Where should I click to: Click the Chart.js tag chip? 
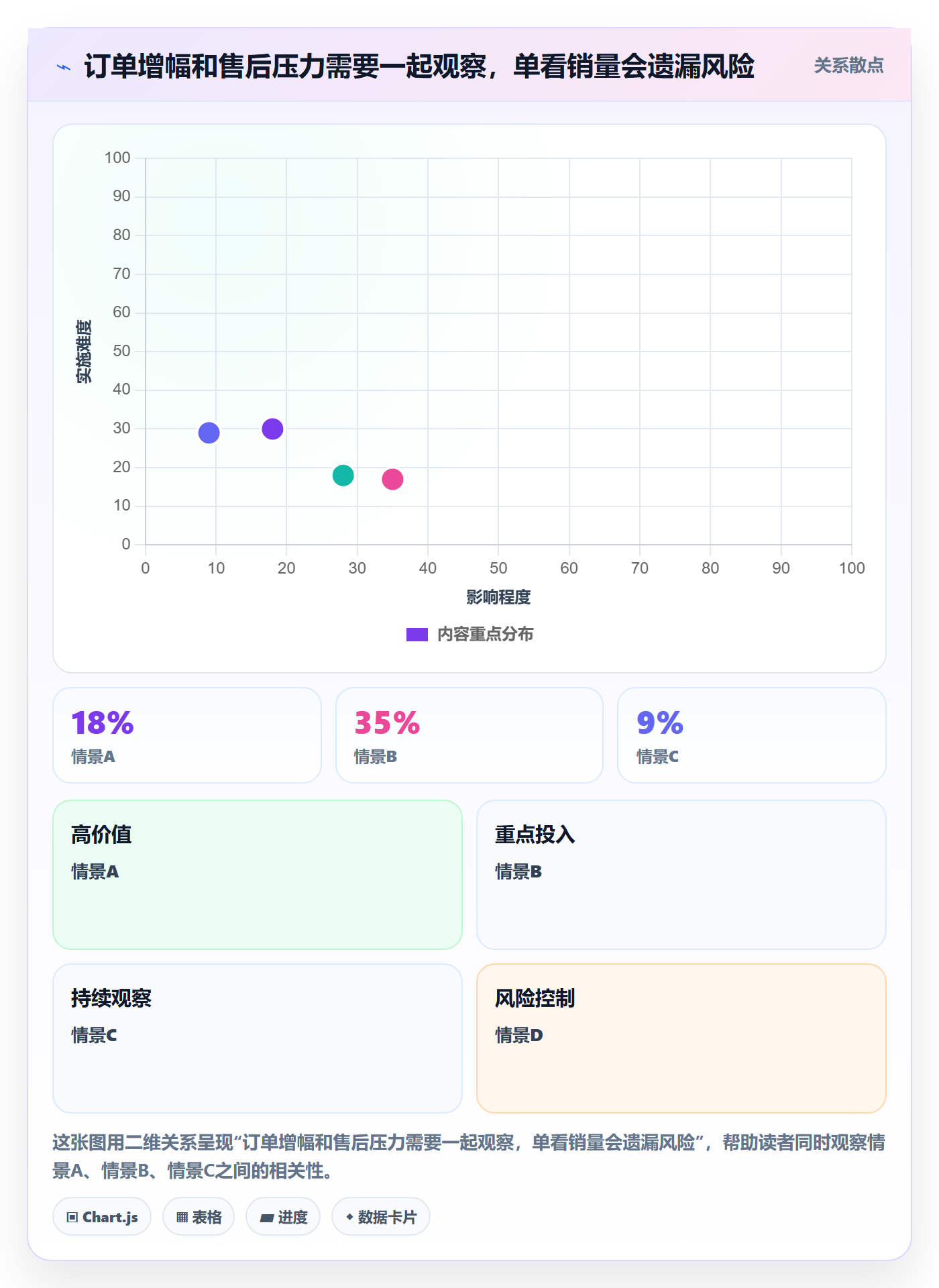102,1217
